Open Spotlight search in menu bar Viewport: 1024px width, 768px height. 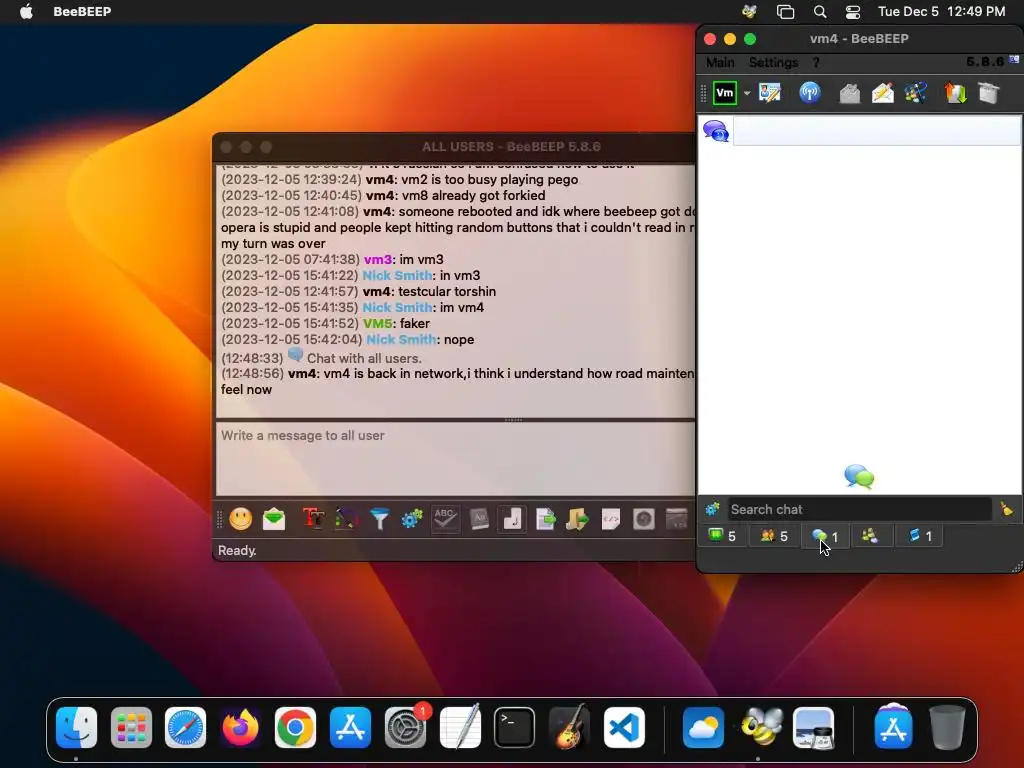pyautogui.click(x=820, y=12)
